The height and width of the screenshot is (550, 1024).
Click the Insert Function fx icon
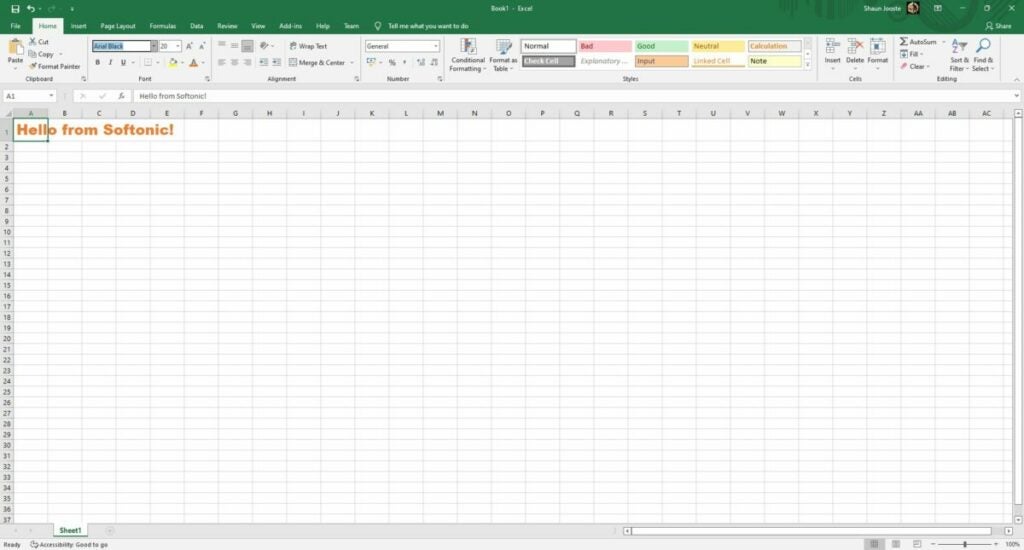coord(121,96)
